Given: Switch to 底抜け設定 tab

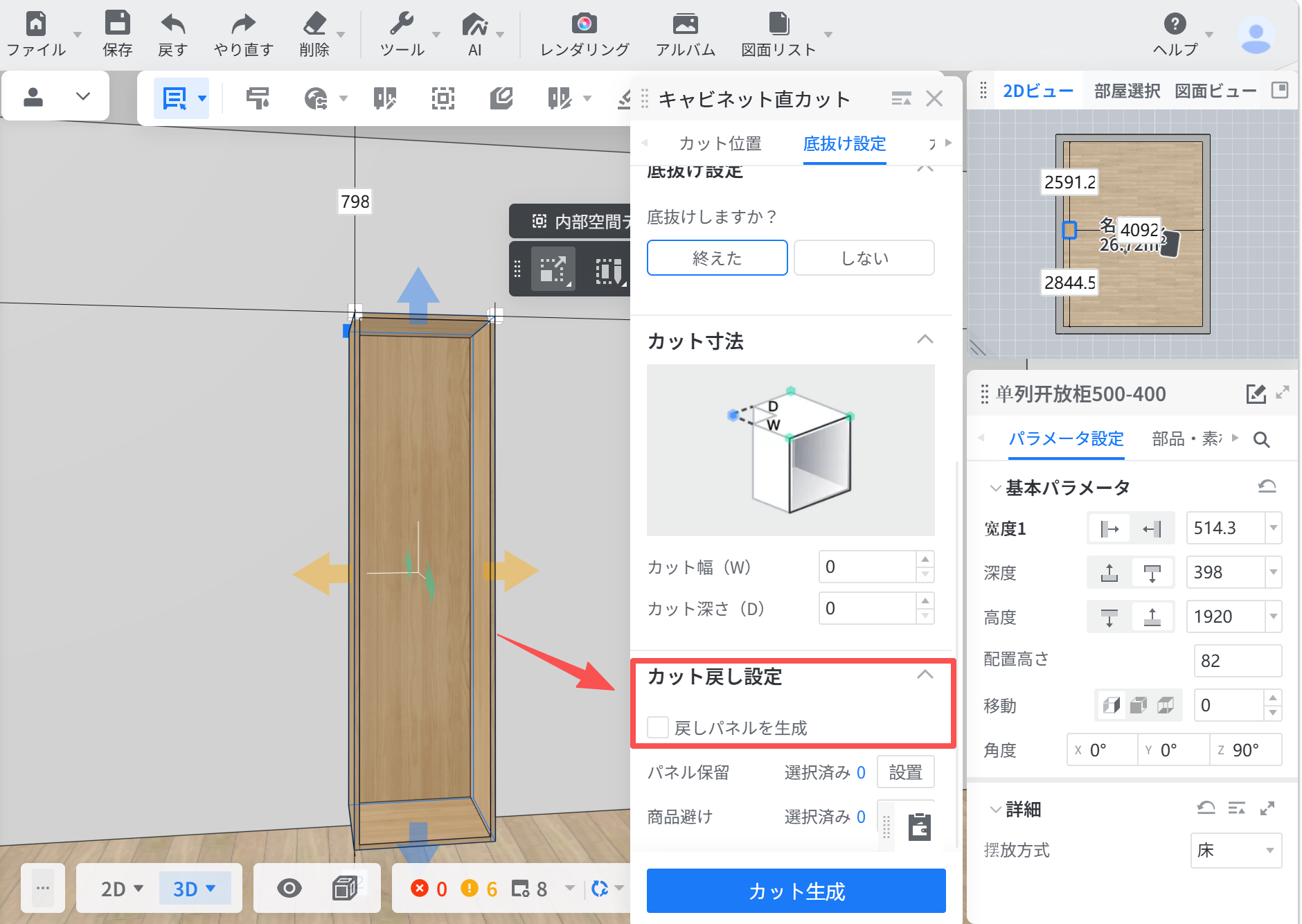Looking at the screenshot, I should coord(844,143).
